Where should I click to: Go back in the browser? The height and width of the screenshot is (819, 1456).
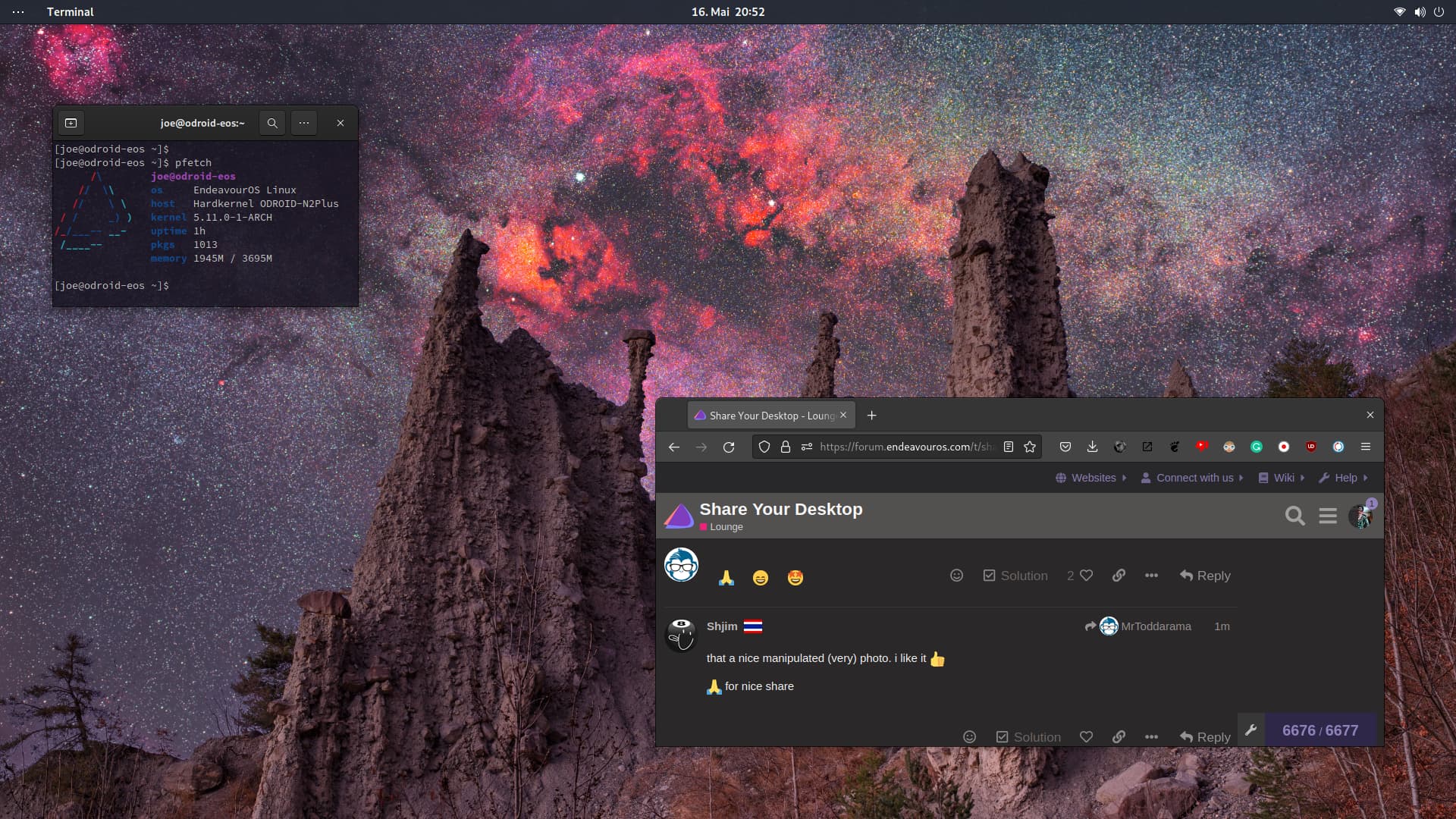(673, 447)
